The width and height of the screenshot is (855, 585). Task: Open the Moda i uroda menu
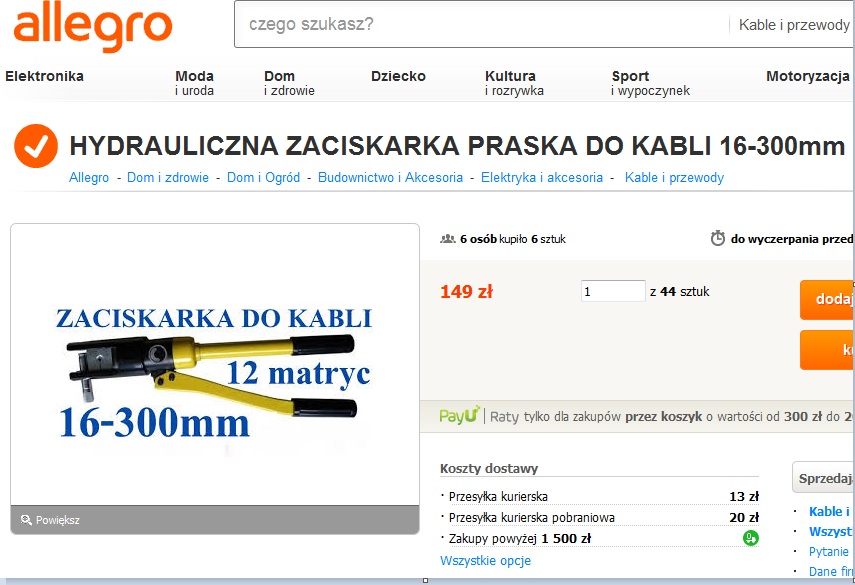[x=194, y=83]
